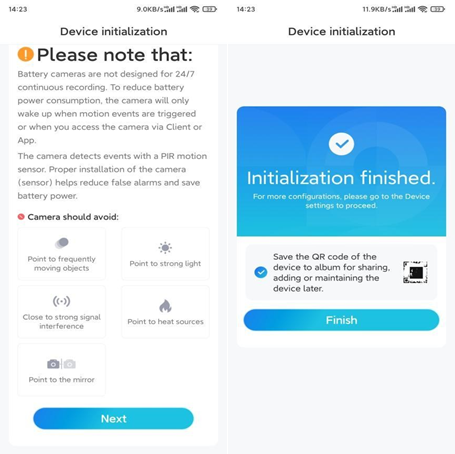
Task: Tap the Finish button
Action: (341, 320)
